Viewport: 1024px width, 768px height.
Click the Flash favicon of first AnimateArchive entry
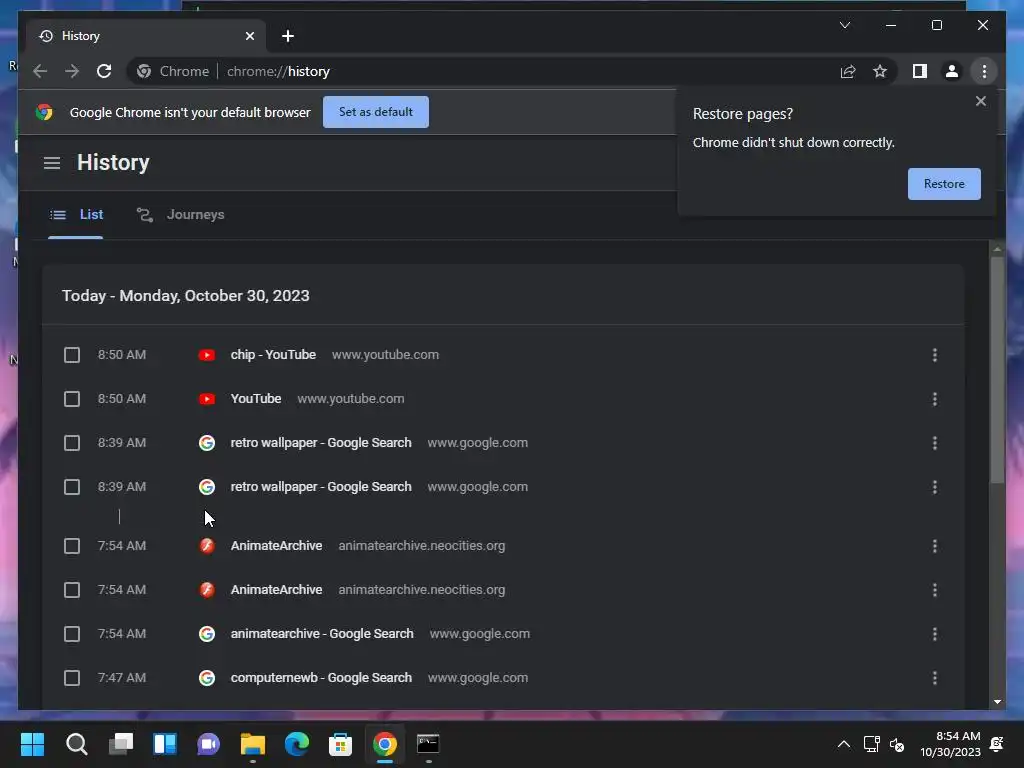coord(206,545)
